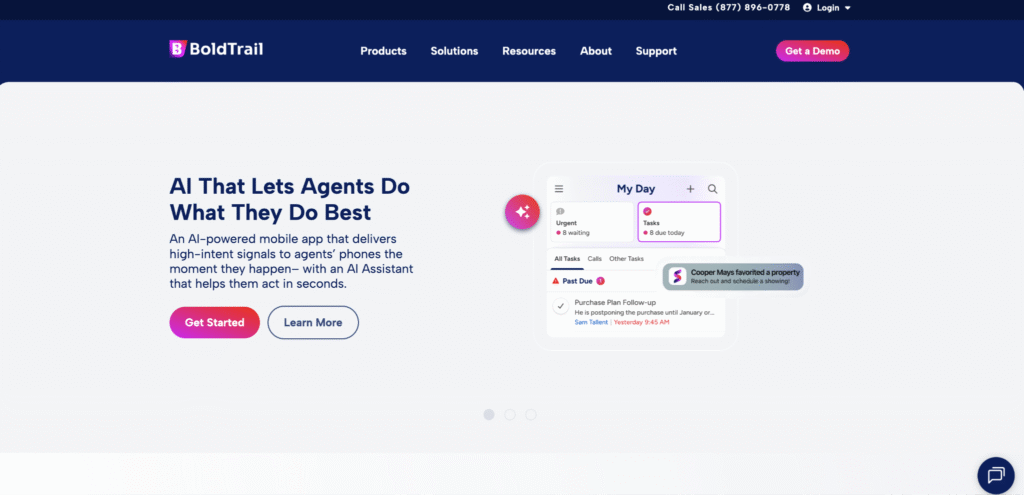Viewport: 1024px width, 495px height.
Task: Select the third carousel slide dot
Action: click(x=531, y=415)
